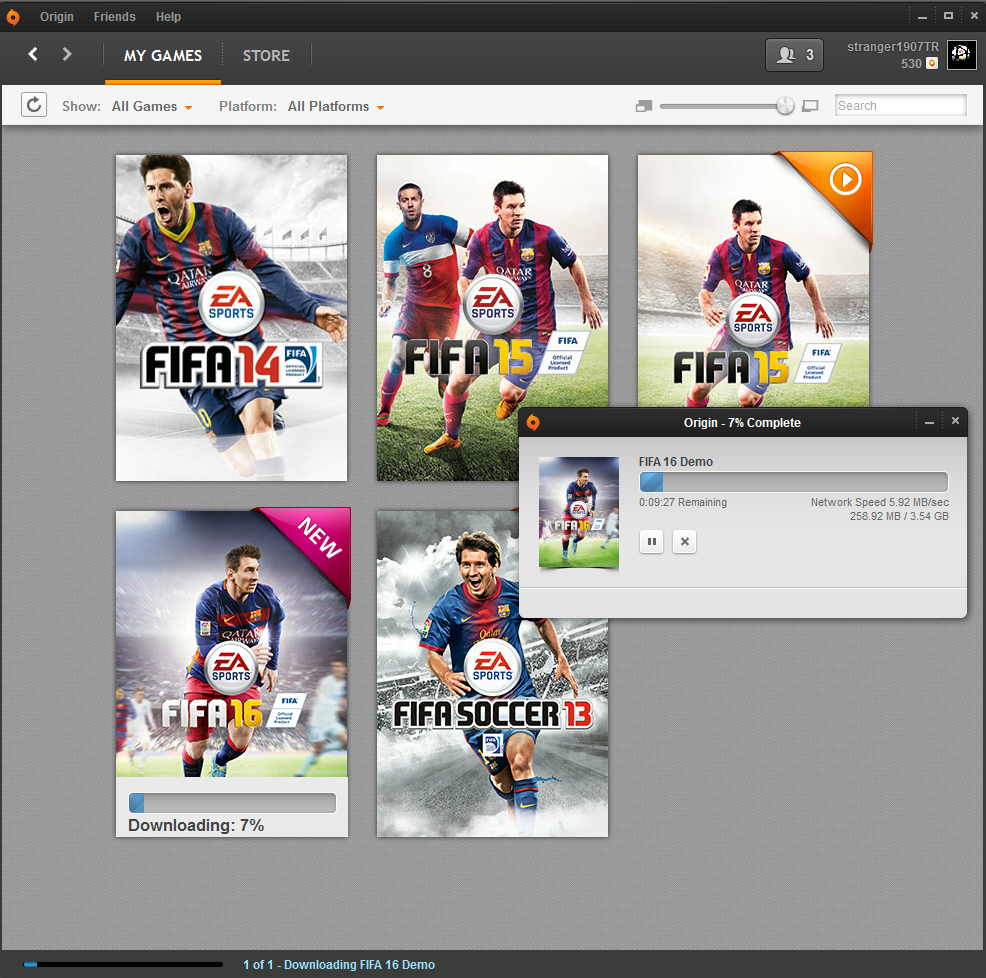Pause the FIFA 16 Demo download
986x978 pixels.
(x=651, y=542)
